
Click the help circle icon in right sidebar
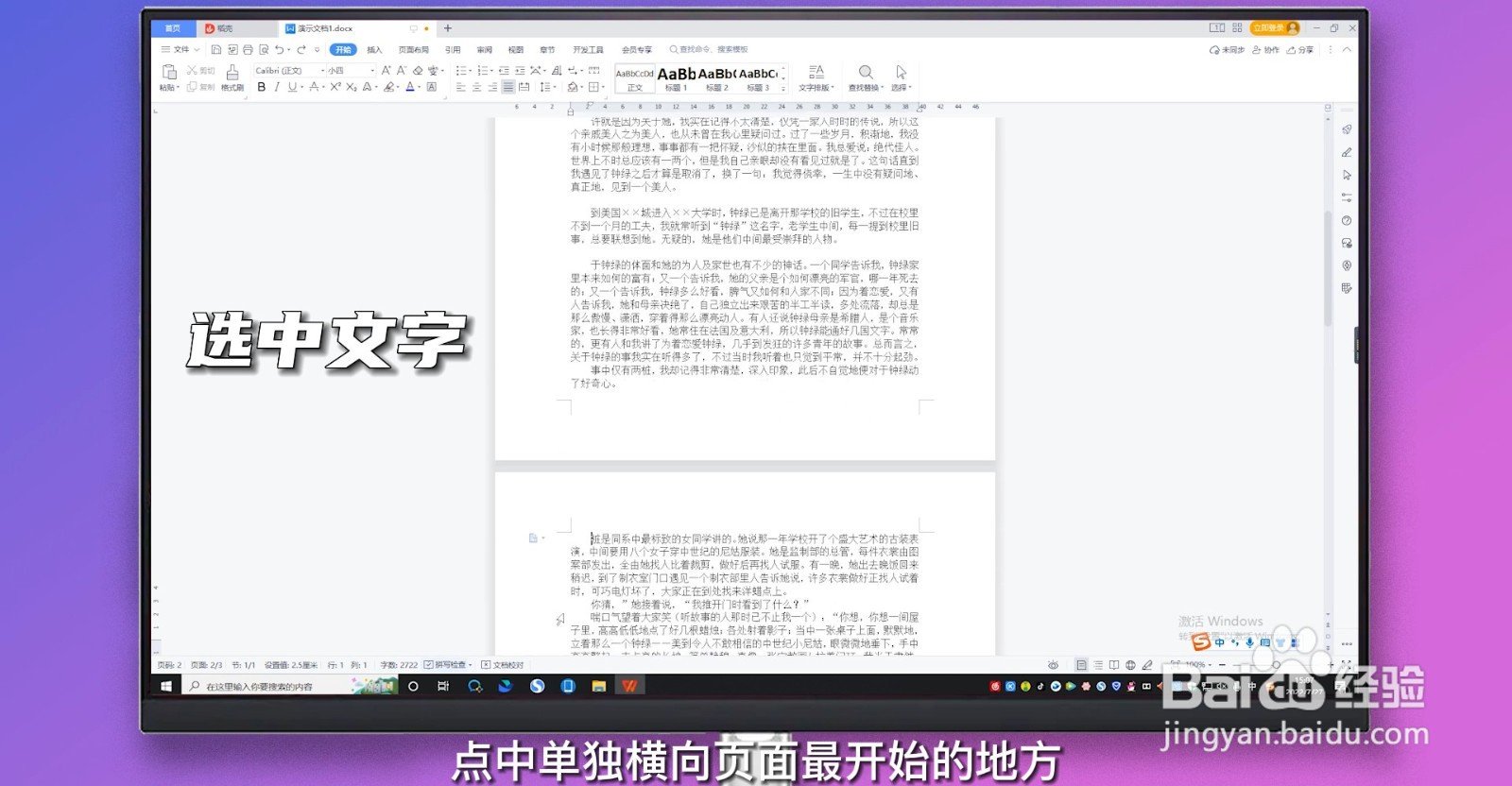click(1347, 220)
